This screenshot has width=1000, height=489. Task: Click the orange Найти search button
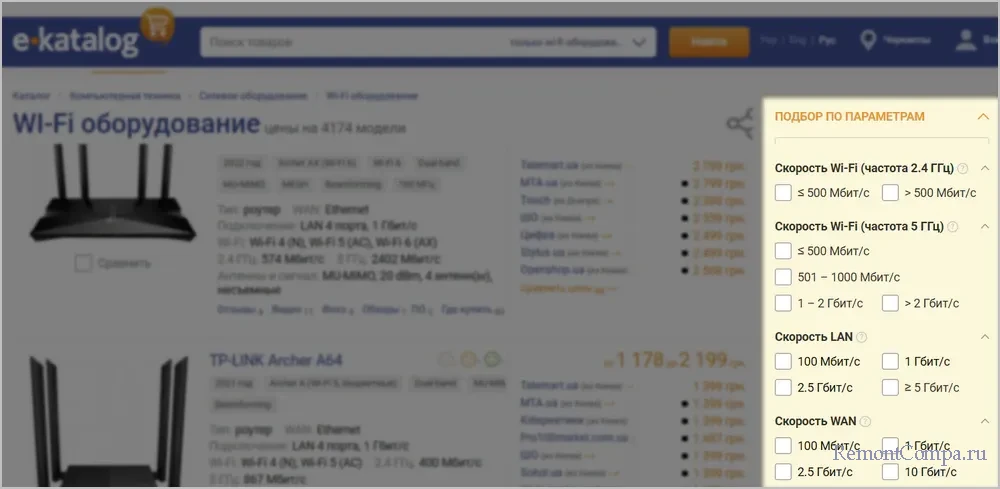(708, 42)
